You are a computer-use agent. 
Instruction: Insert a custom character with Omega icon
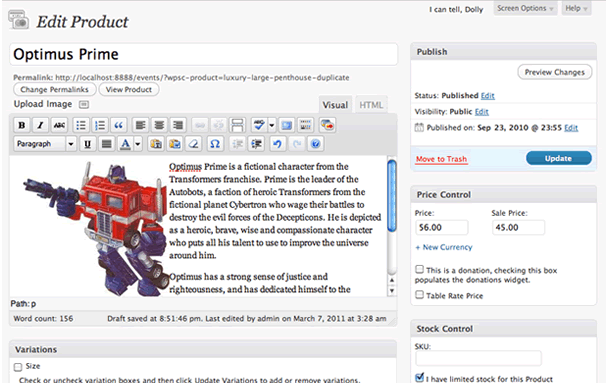coord(215,144)
